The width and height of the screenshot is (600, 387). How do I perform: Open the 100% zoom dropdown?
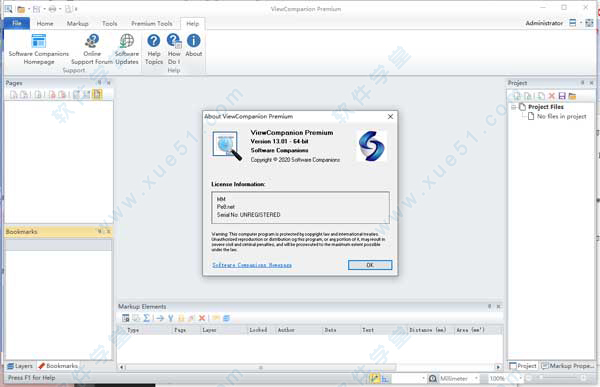click(x=520, y=378)
